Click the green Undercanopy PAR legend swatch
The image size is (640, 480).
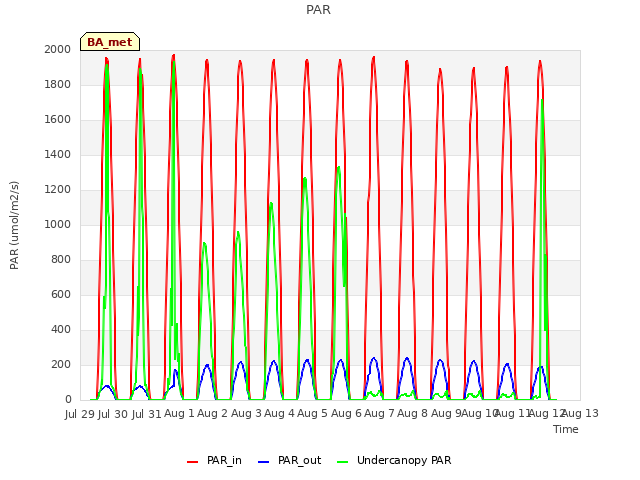(x=343, y=462)
